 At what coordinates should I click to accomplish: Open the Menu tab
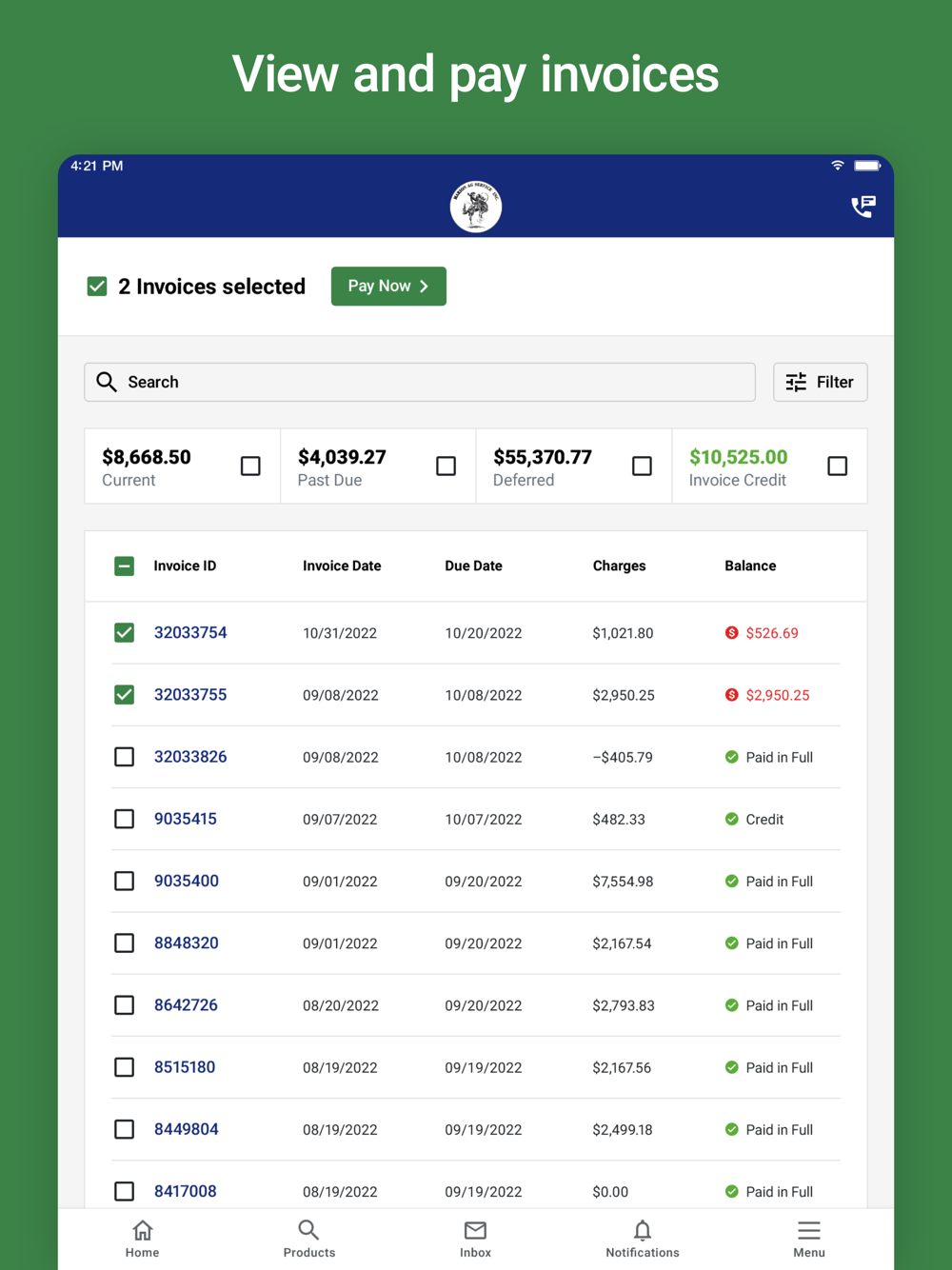coord(809,1239)
